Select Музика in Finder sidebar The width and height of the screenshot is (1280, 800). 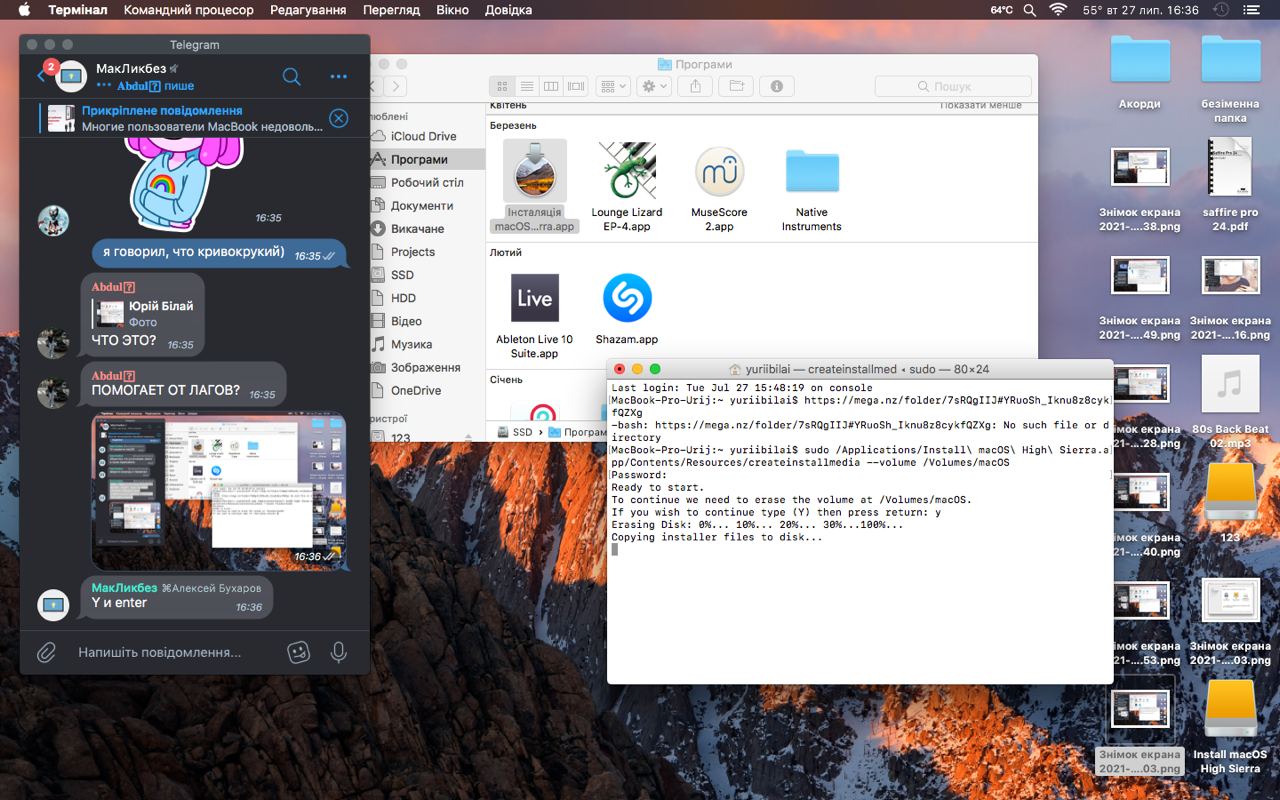[411, 344]
